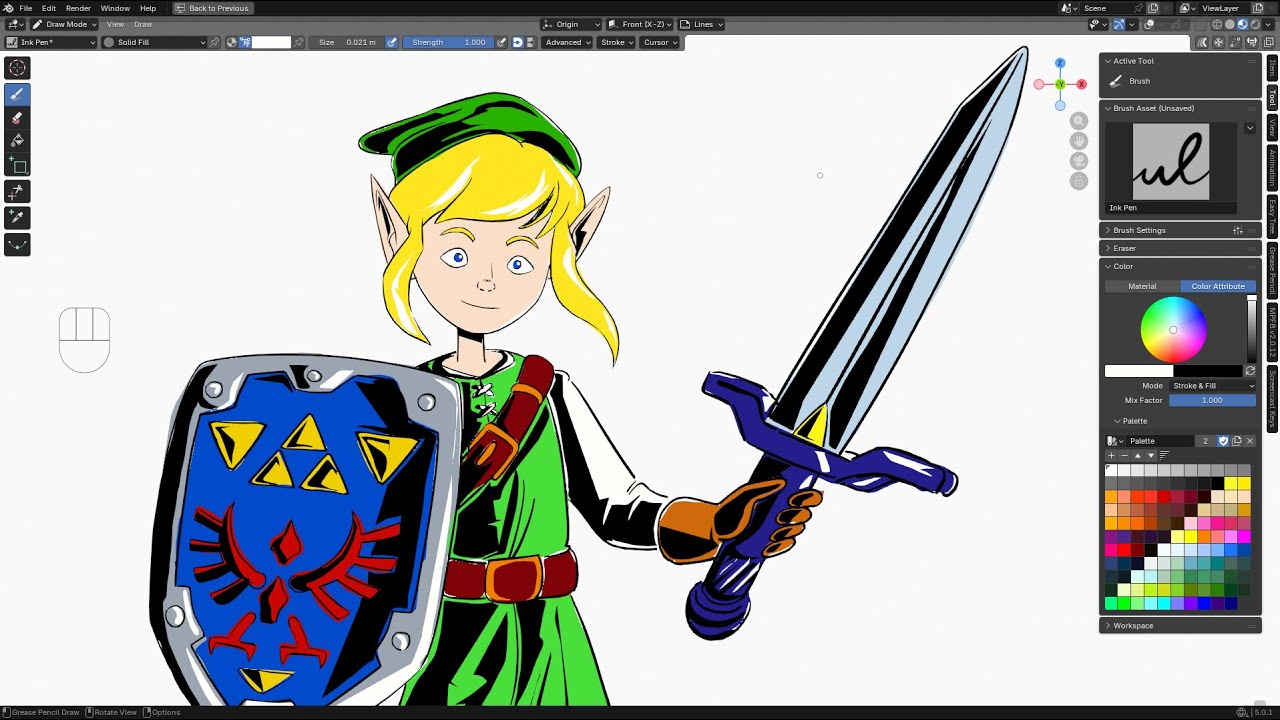Switch color source to Color Attribute
This screenshot has height=720, width=1280.
(1218, 286)
